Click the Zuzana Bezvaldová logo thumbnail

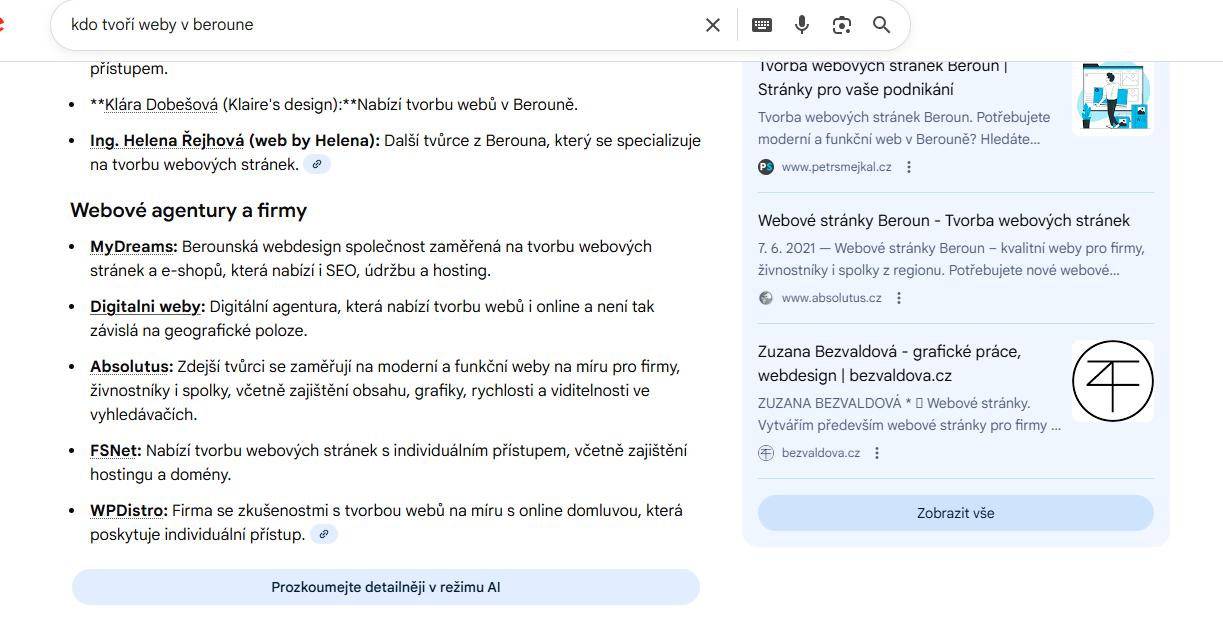[x=1112, y=381]
